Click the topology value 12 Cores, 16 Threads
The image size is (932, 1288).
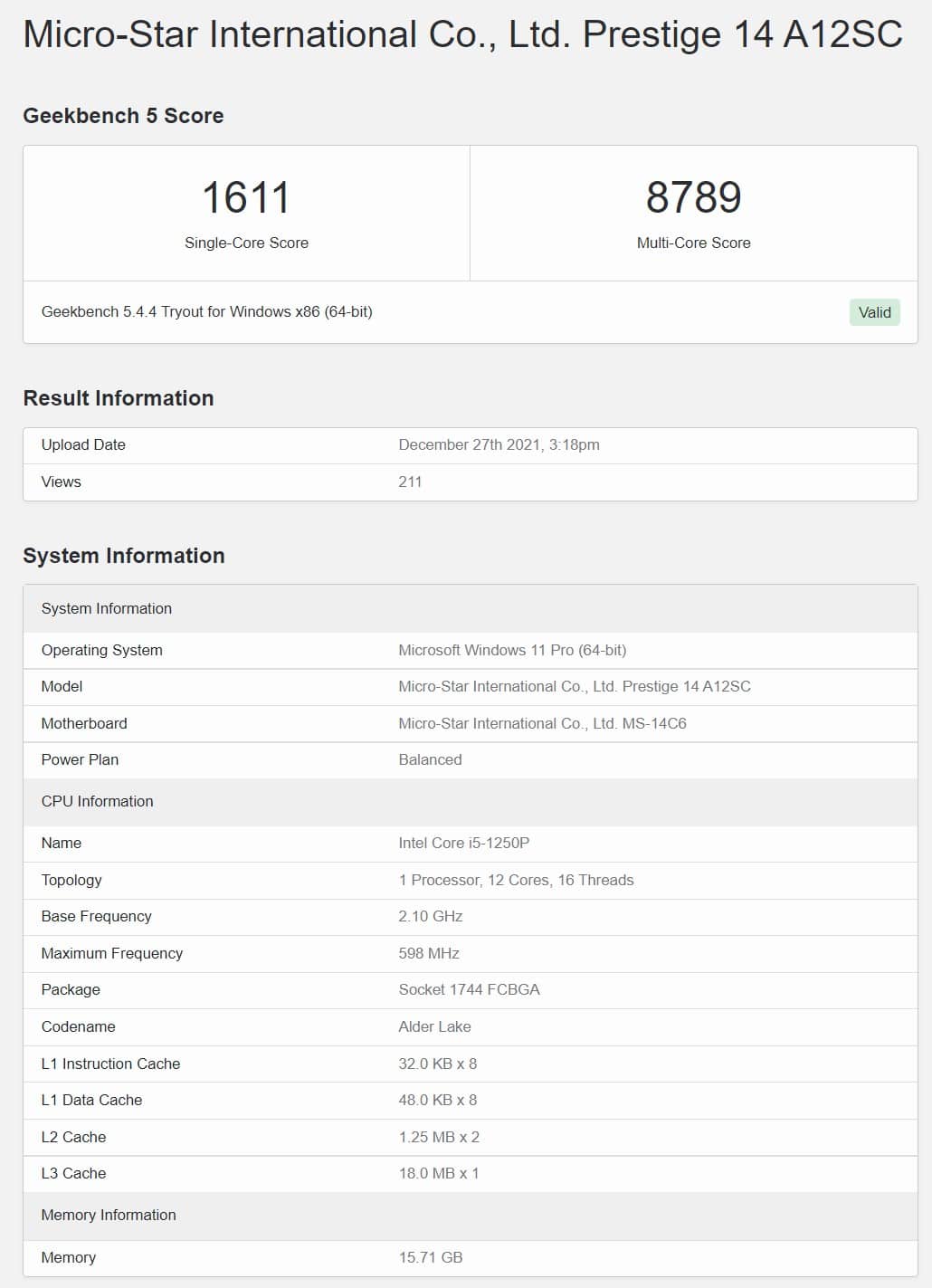coord(516,880)
